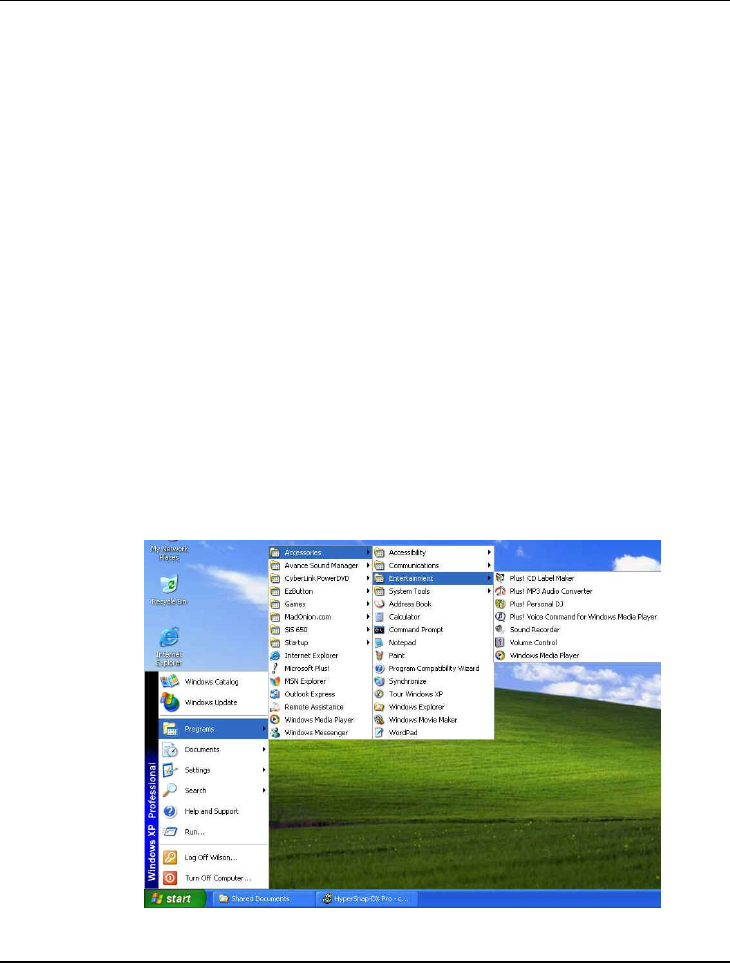Viewport: 730px width, 963px height.
Task: Open the Documents submenu
Action: pos(214,749)
